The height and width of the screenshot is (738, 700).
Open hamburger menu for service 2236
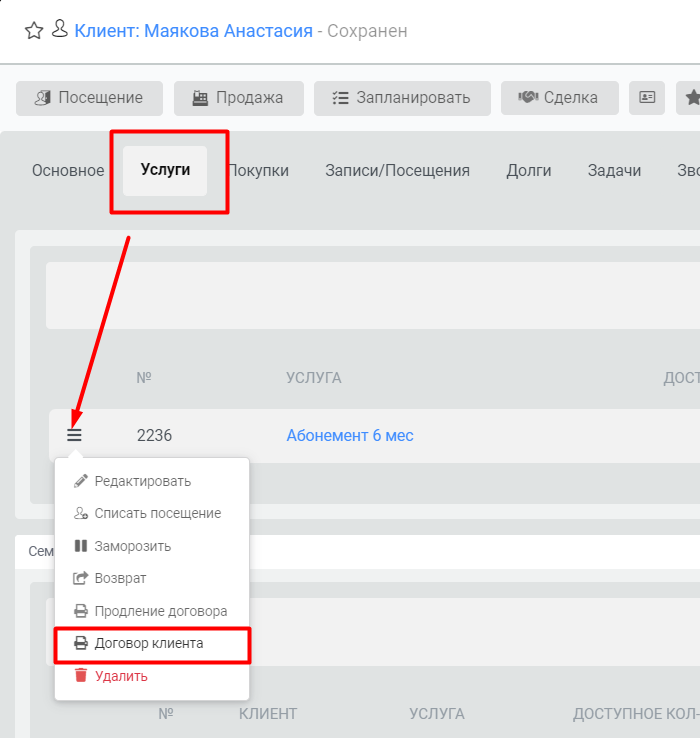[x=74, y=435]
